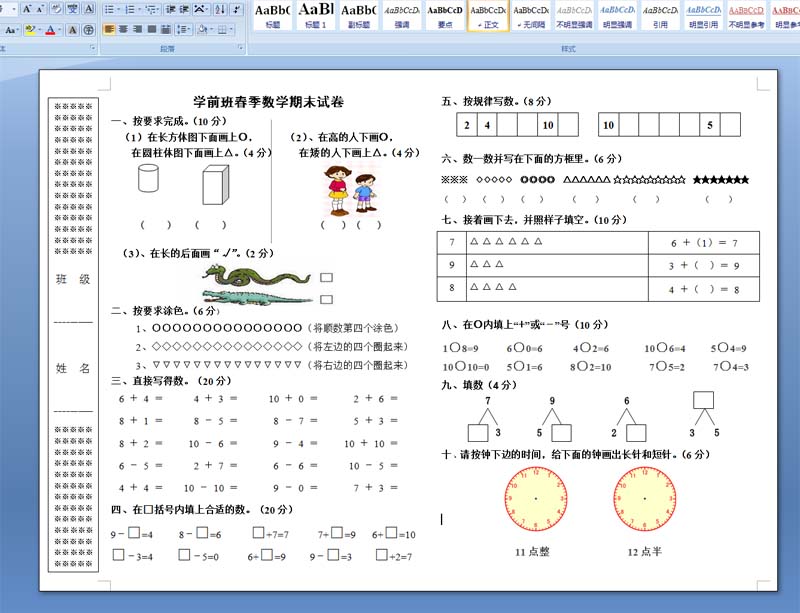This screenshot has width=800, height=613.
Task: Toggle the highlighted Align Left button
Action: pyautogui.click(x=109, y=30)
